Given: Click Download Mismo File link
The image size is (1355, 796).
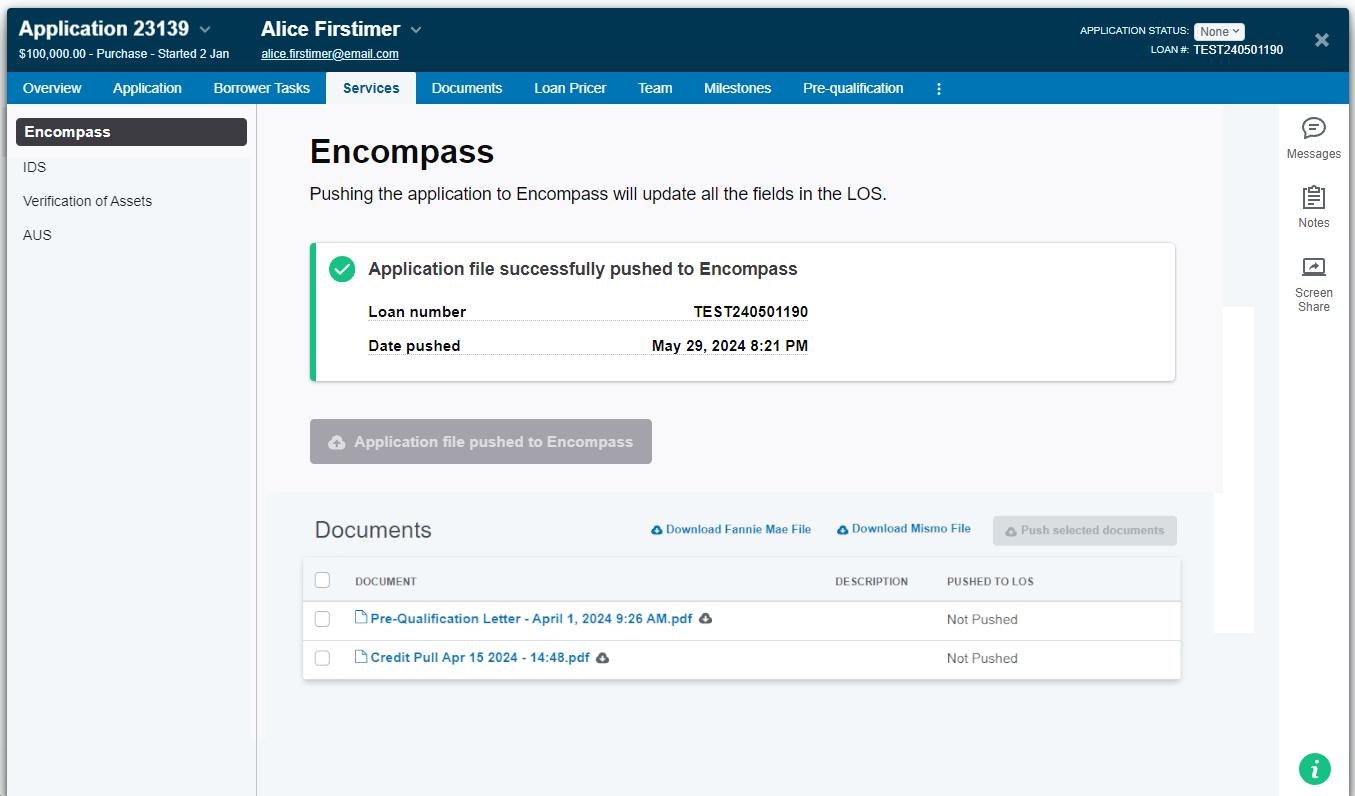Looking at the screenshot, I should point(904,529).
